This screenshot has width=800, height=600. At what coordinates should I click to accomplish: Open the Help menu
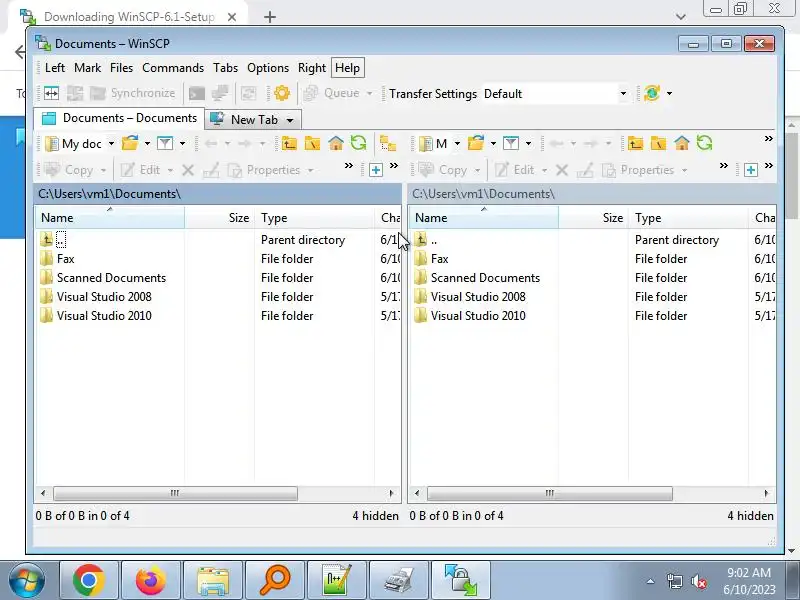coord(347,68)
